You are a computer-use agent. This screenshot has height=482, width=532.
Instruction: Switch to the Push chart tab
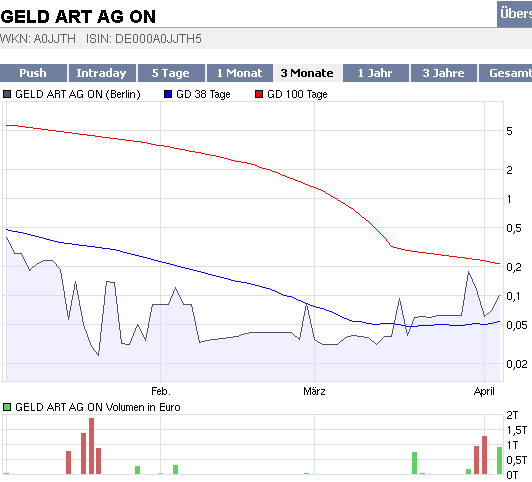(x=33, y=73)
